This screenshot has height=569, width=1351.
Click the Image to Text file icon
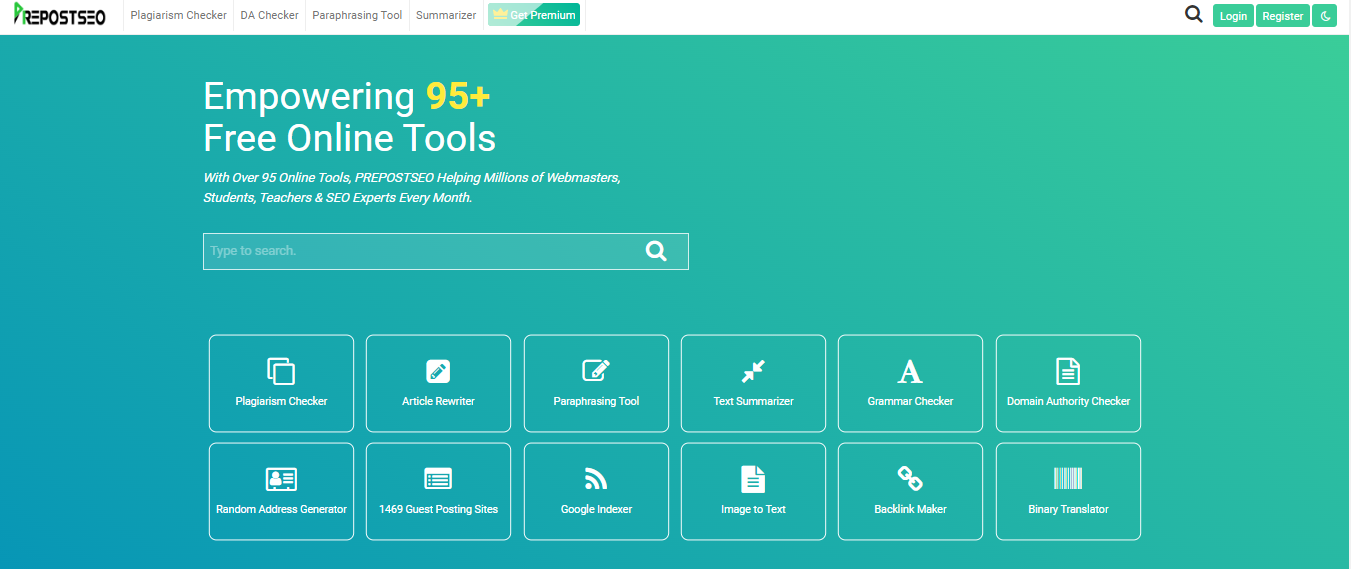(753, 479)
